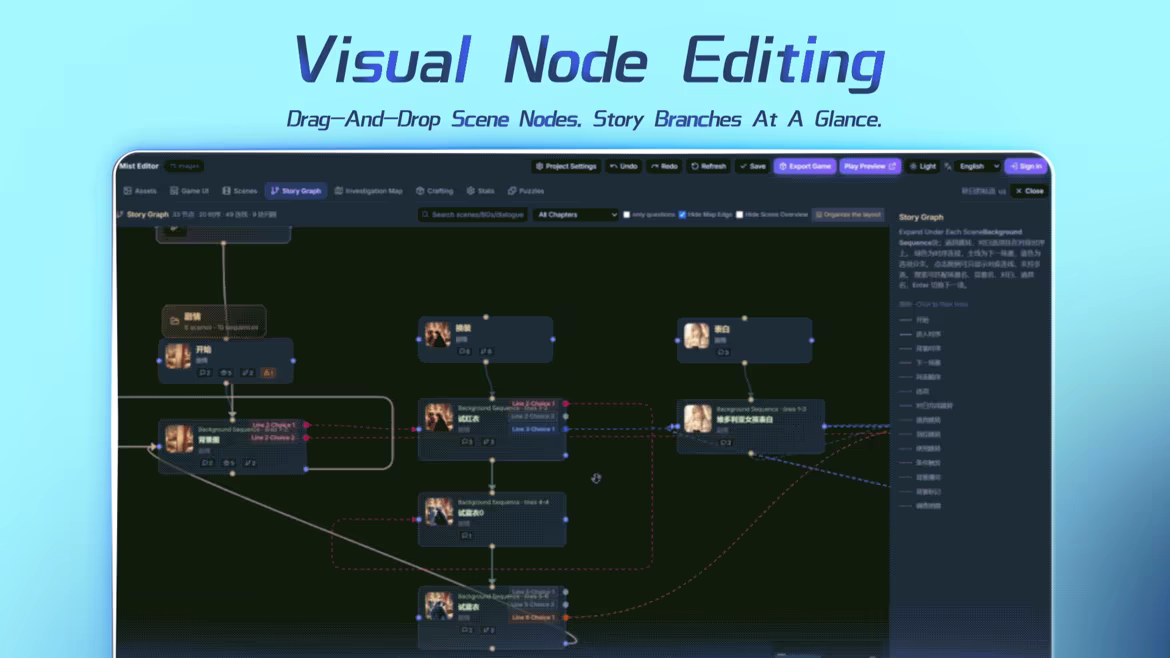1170x658 pixels.
Task: Launch Play Preview
Action: (870, 166)
